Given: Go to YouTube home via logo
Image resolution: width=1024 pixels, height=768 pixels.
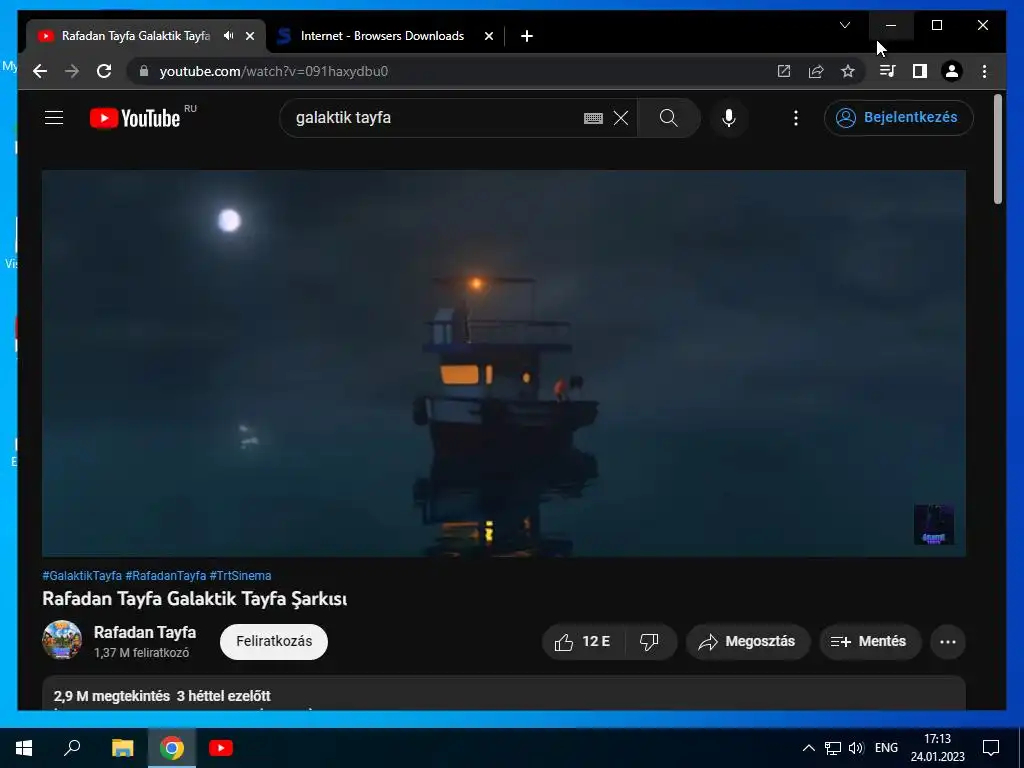Looking at the screenshot, I should click(x=135, y=118).
